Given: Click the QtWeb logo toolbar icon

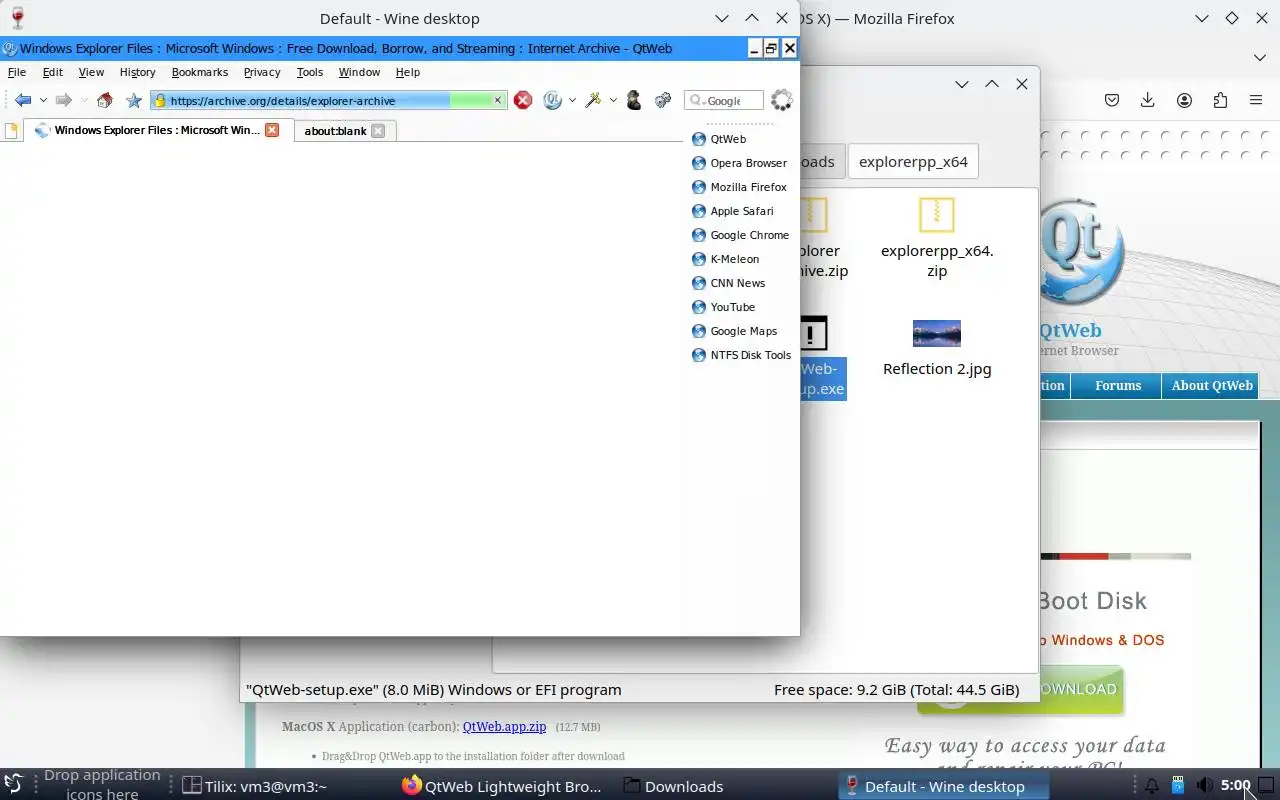Looking at the screenshot, I should [x=552, y=100].
